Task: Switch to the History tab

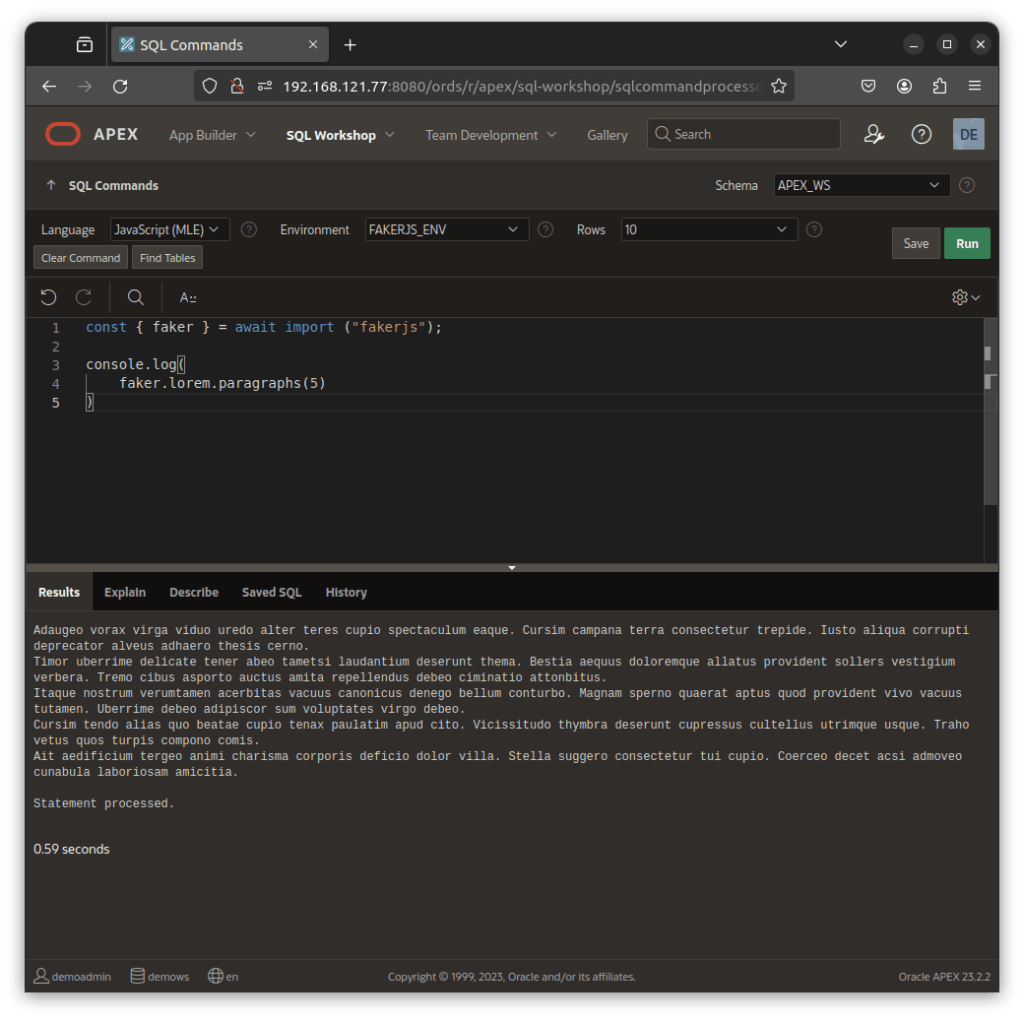Action: [346, 592]
